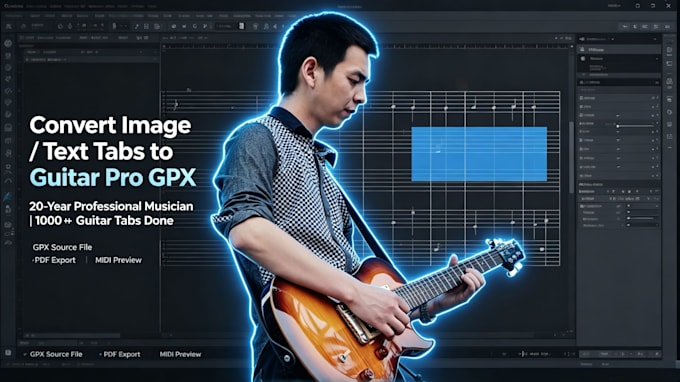Click the score view's vertical scrollbar
Screen dimensions: 680x382
click(x=571, y=157)
